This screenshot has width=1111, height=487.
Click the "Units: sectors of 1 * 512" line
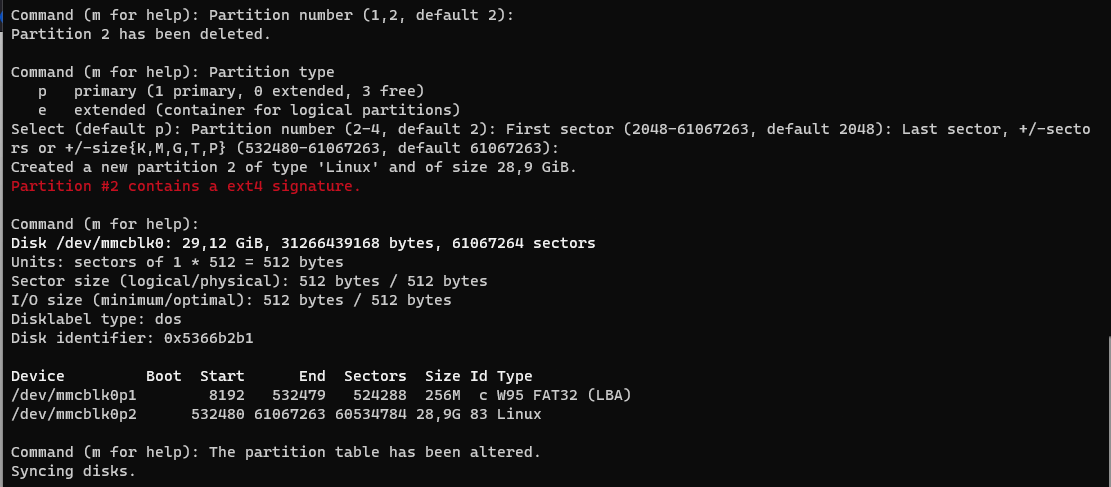point(177,262)
